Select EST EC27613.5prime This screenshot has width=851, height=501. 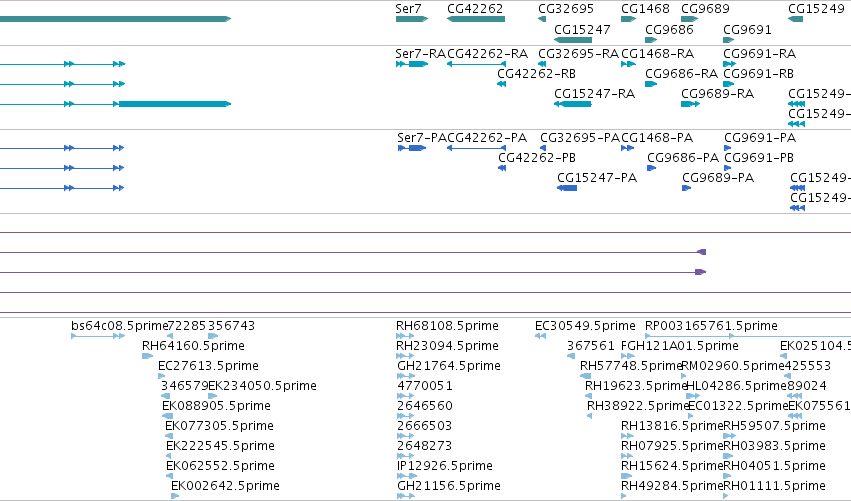pyautogui.click(x=208, y=366)
